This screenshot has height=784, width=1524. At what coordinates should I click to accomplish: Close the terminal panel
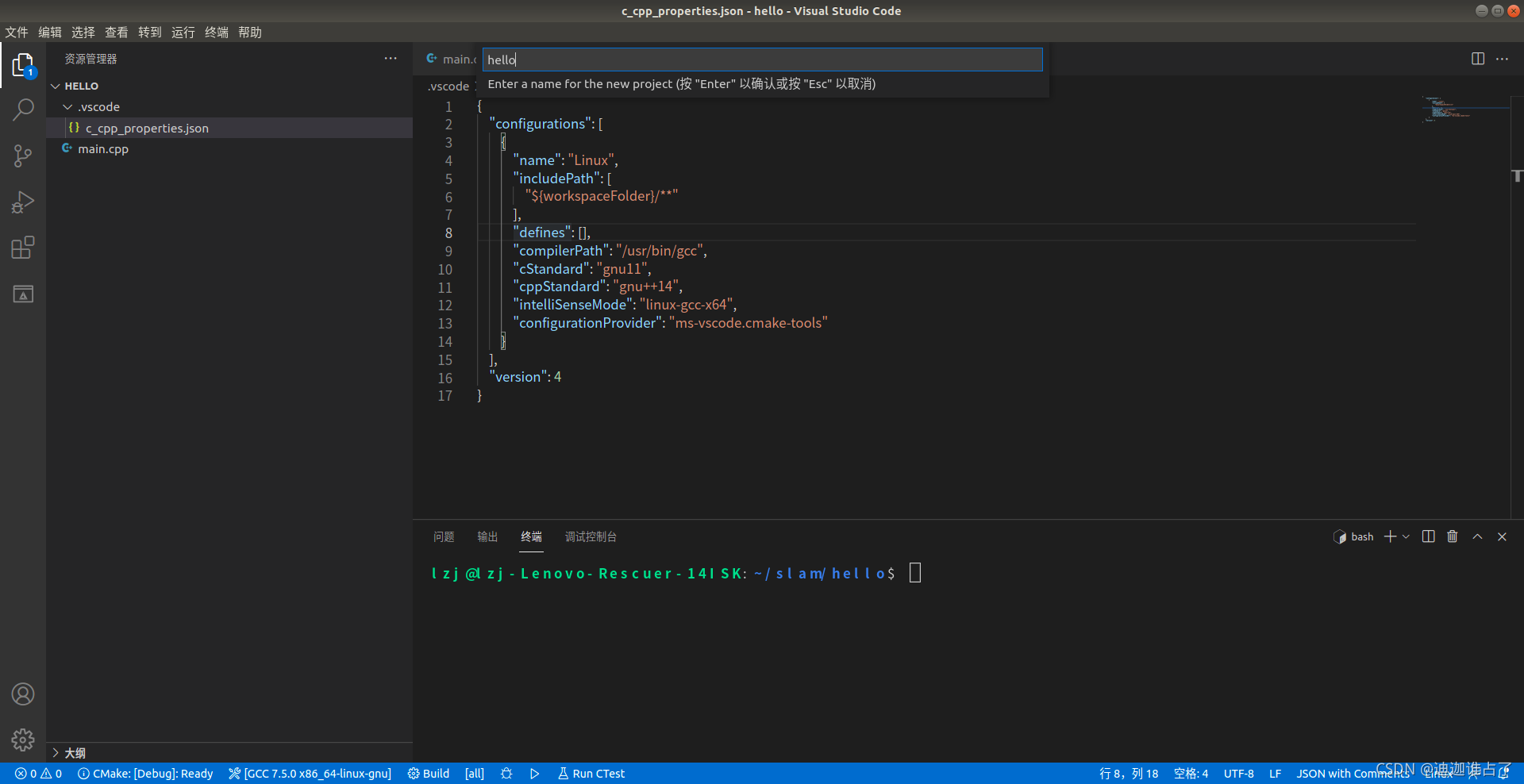pos(1502,537)
